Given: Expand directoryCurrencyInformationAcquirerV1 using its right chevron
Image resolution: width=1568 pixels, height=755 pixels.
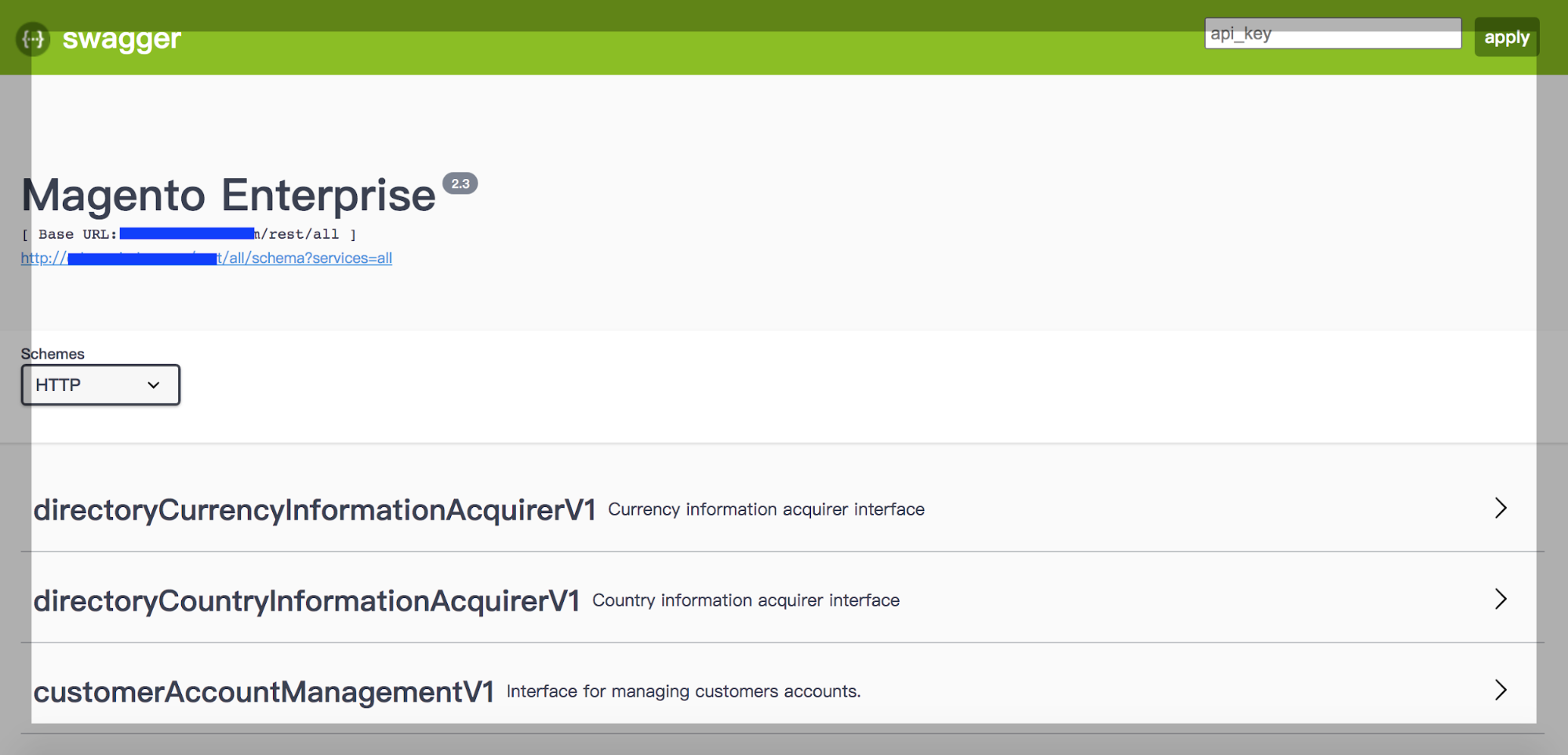Looking at the screenshot, I should 1501,509.
